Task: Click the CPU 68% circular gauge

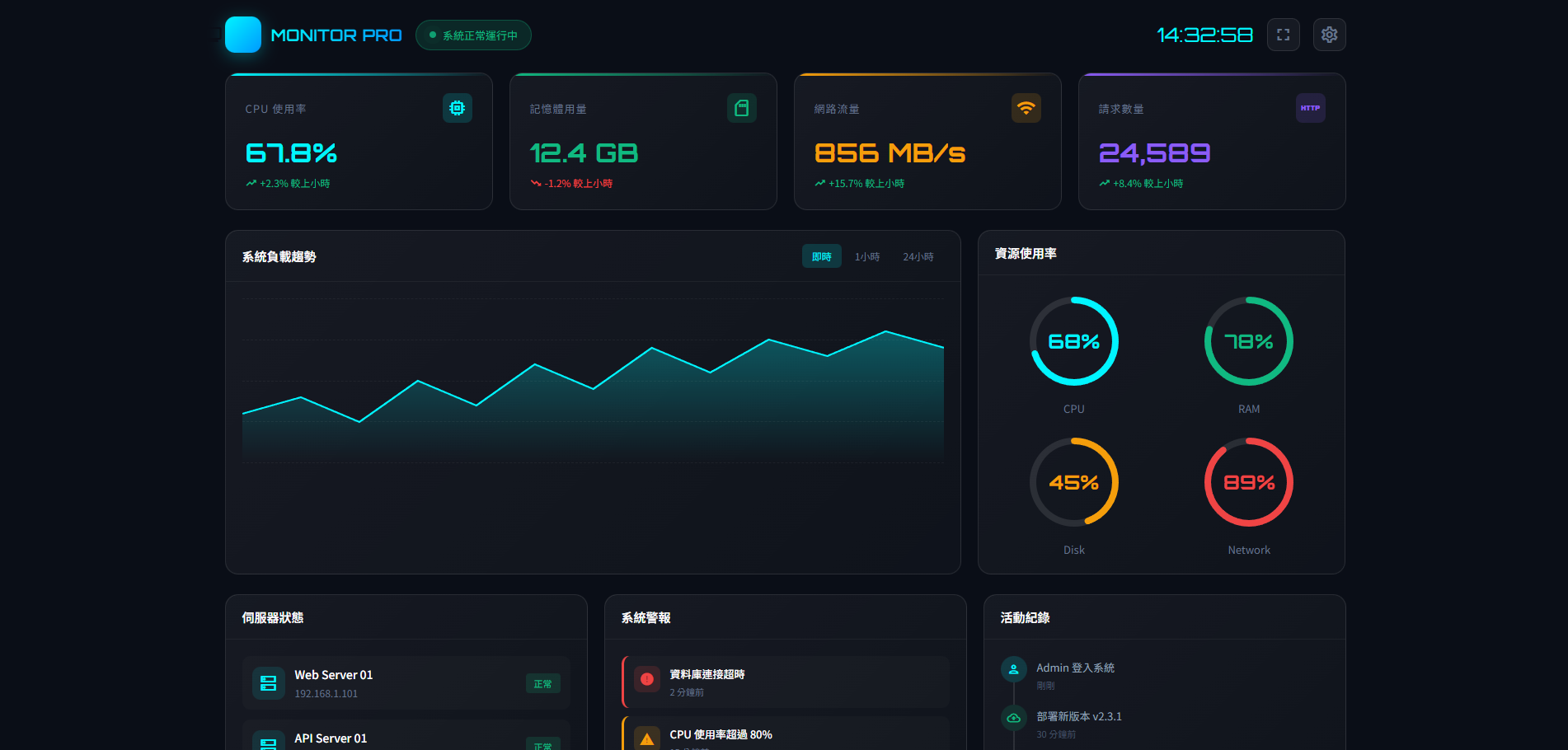Action: 1073,341
